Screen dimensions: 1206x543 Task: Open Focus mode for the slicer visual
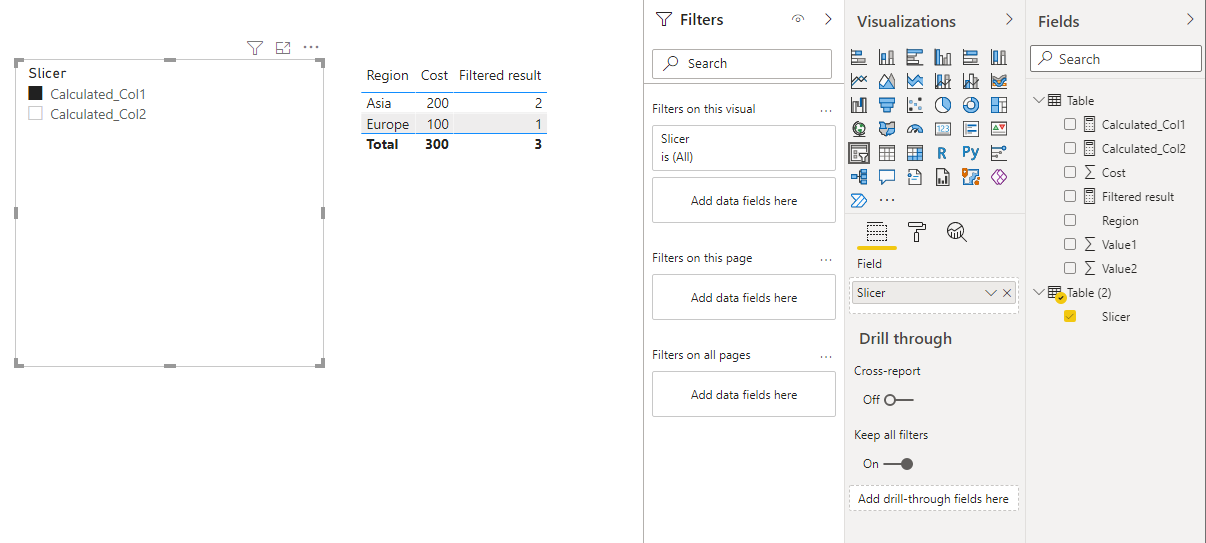(283, 47)
